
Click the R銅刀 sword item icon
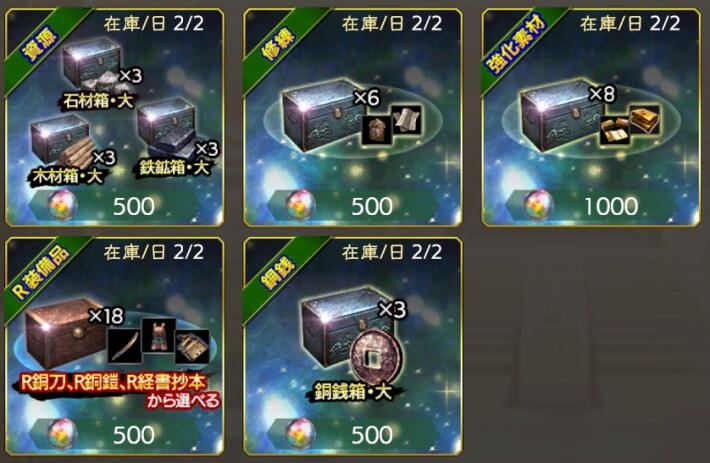tap(125, 347)
